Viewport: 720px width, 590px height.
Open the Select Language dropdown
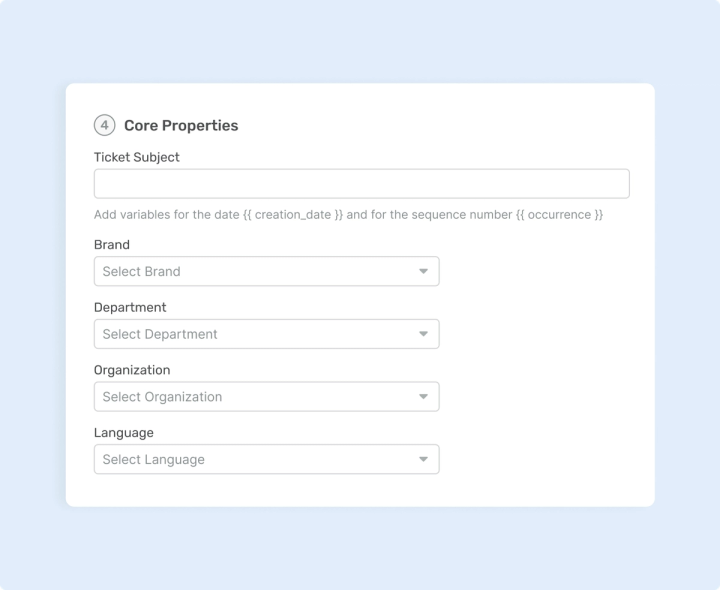pos(266,460)
